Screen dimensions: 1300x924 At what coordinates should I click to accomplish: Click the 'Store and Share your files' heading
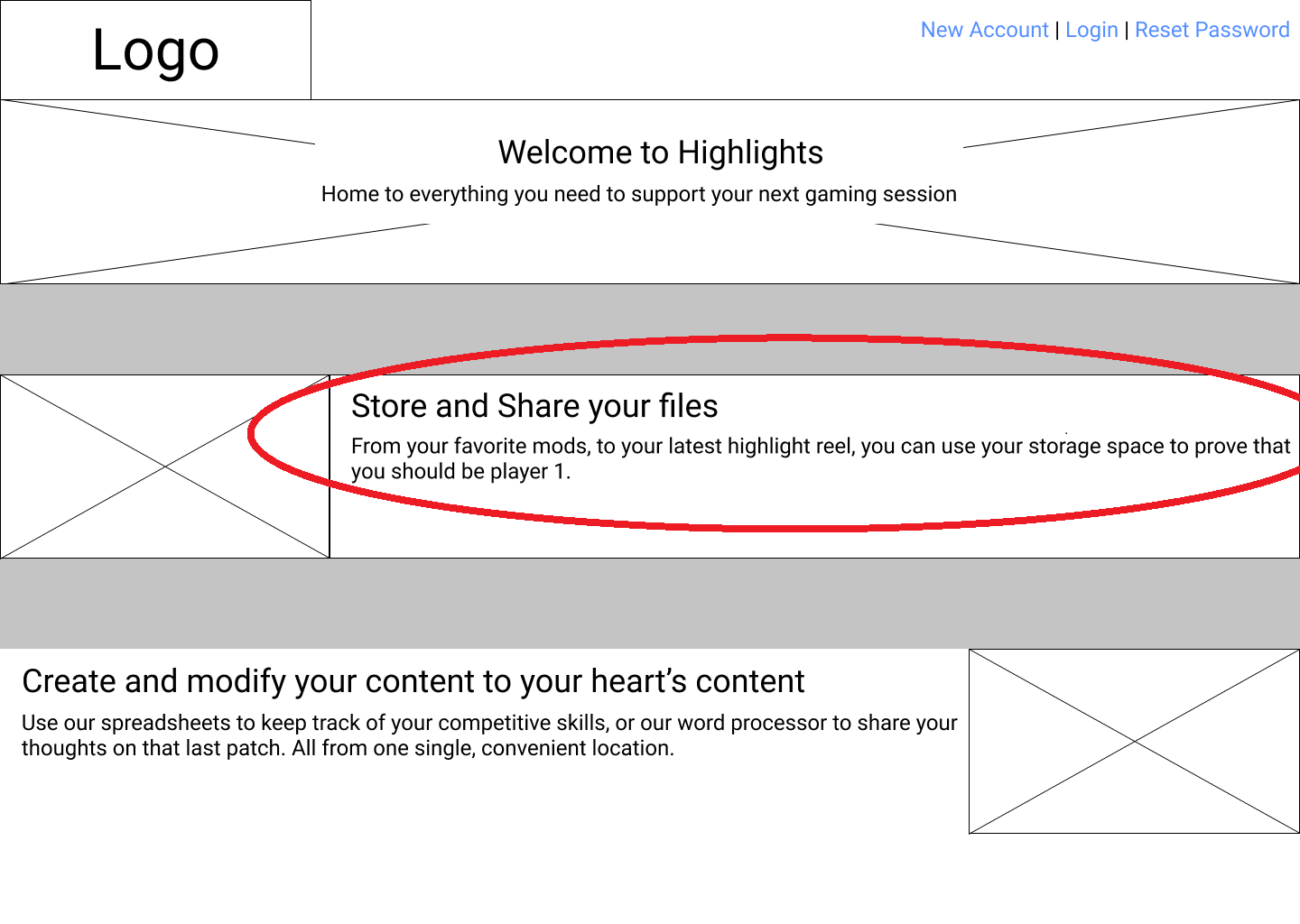point(534,406)
